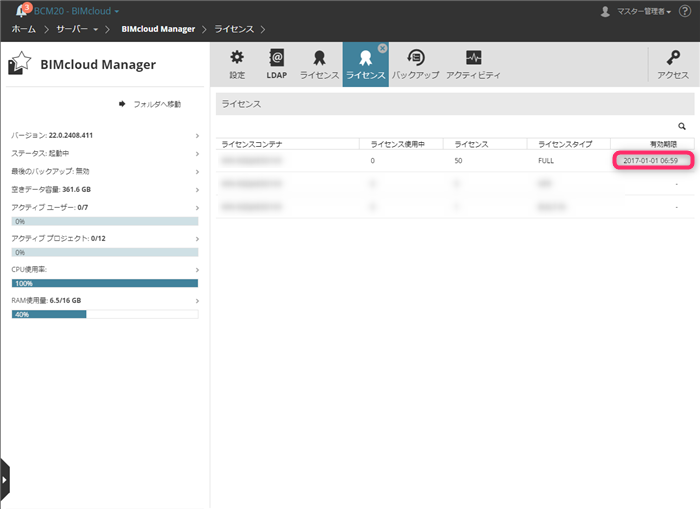Open the バックアップ tab
700x509 pixels.
click(x=416, y=64)
